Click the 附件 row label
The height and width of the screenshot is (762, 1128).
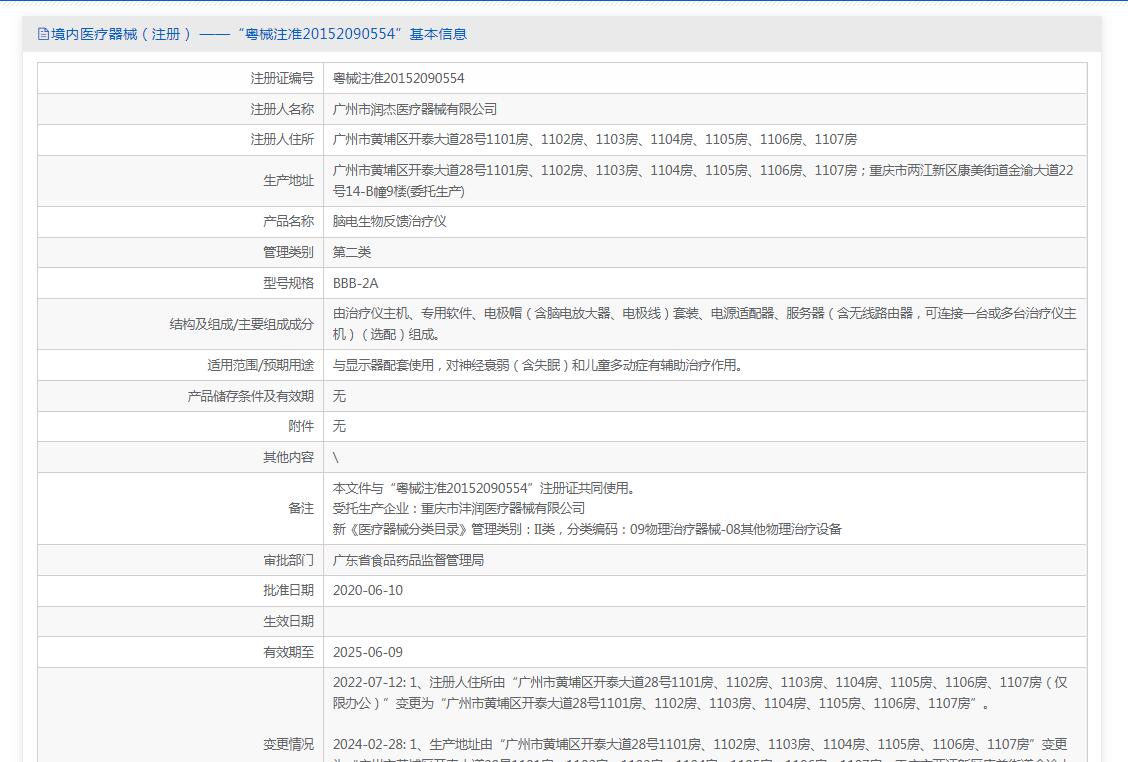pyautogui.click(x=300, y=426)
